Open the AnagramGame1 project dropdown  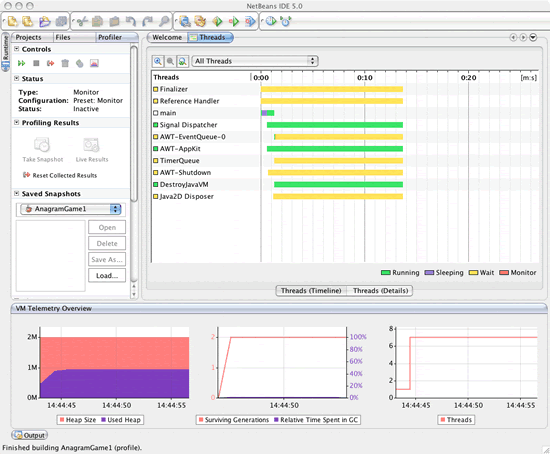click(71, 209)
